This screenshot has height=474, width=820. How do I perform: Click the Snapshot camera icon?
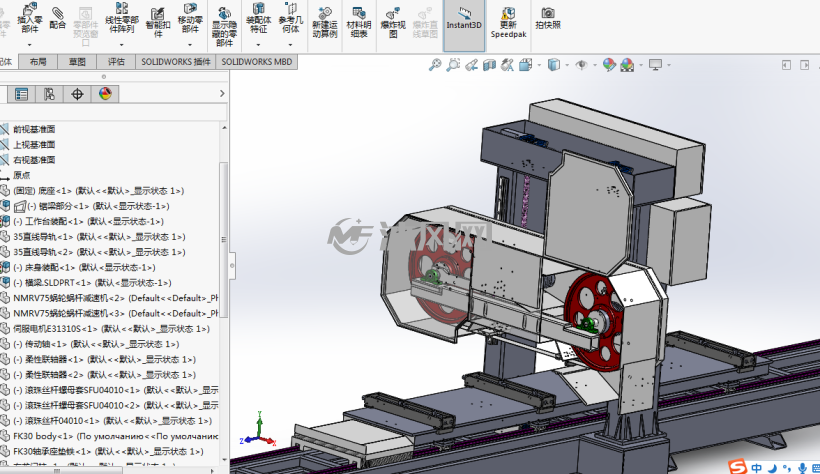tap(548, 18)
